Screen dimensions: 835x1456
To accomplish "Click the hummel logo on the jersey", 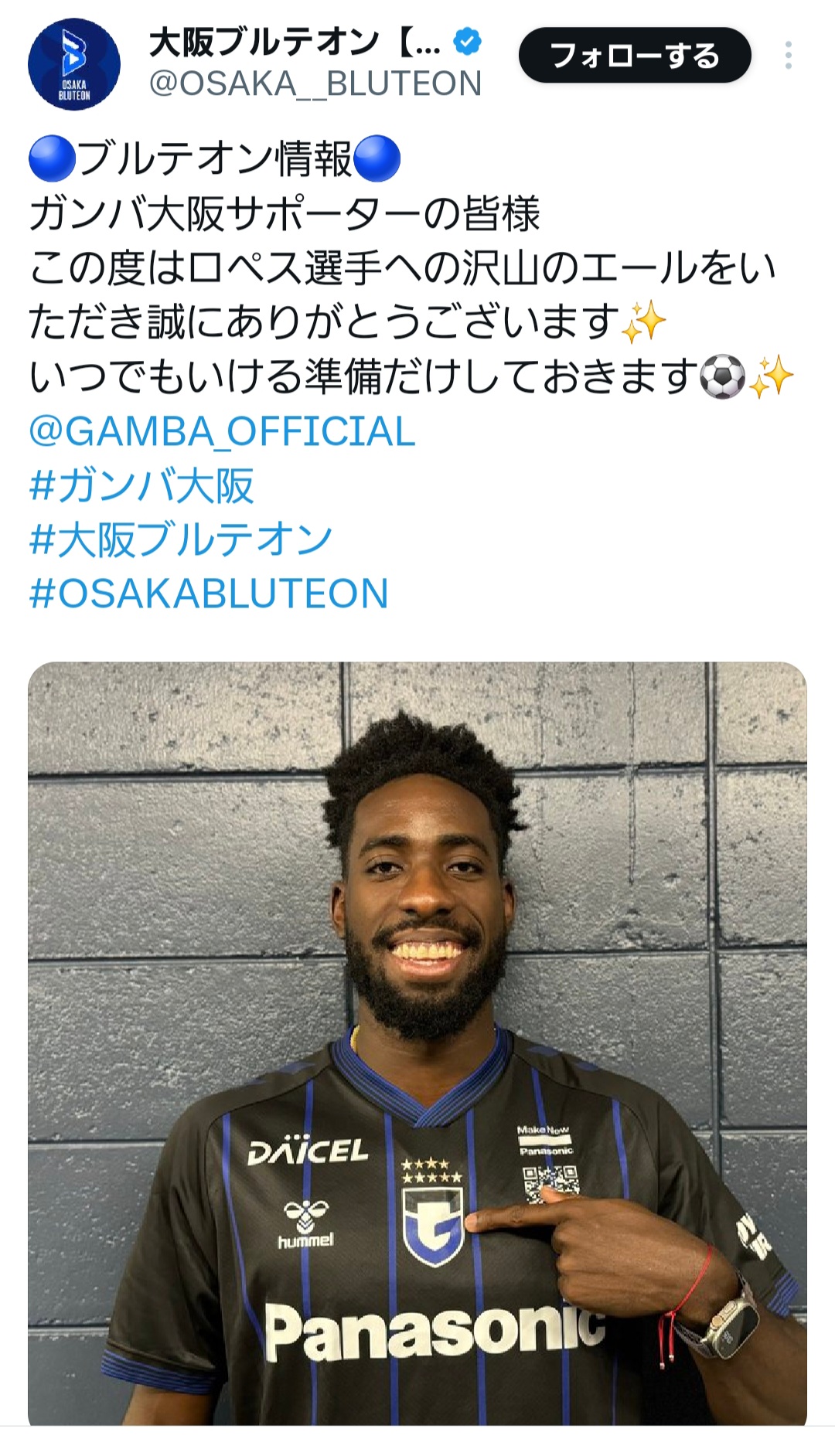I will point(306,1224).
